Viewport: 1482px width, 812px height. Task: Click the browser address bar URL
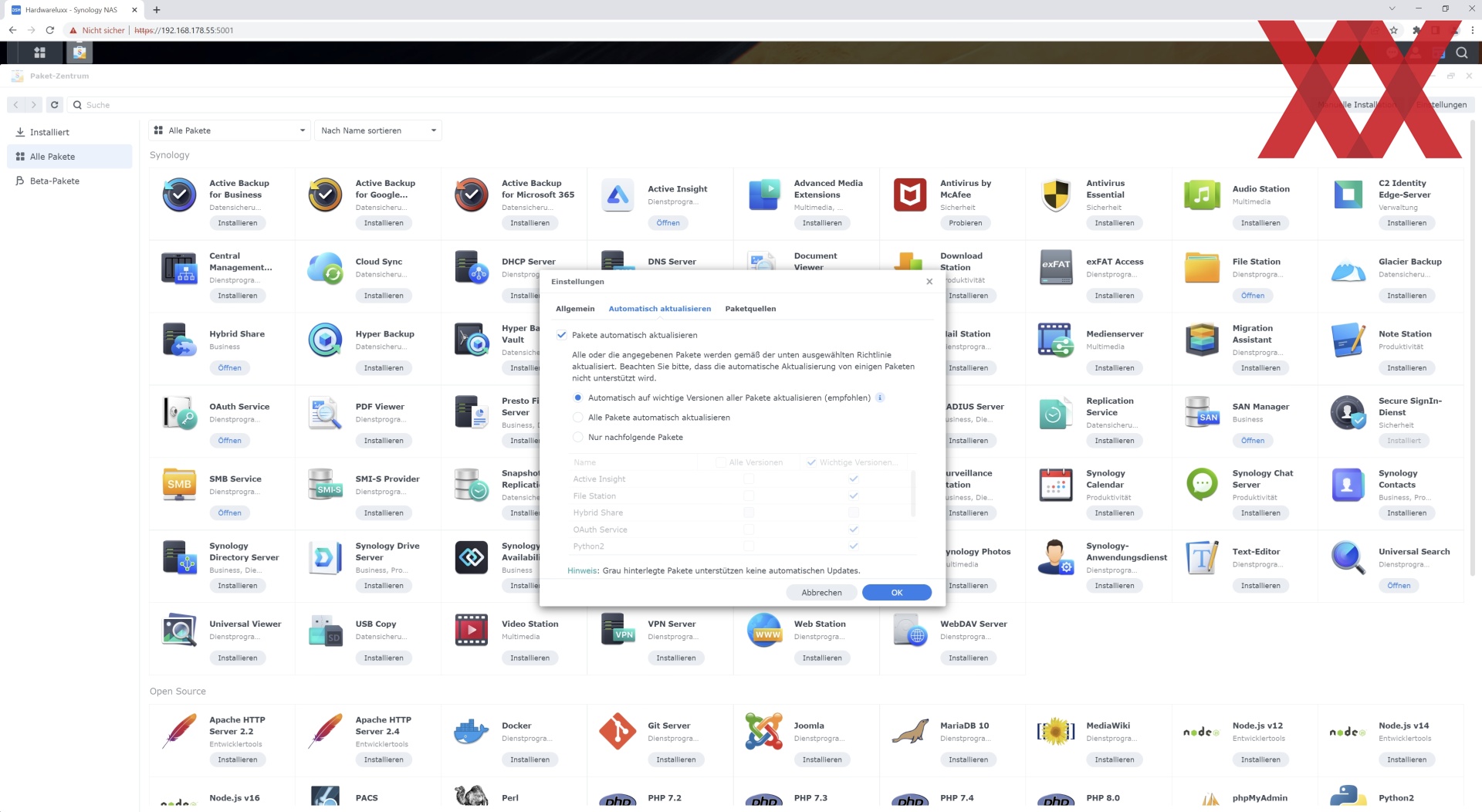(x=184, y=30)
